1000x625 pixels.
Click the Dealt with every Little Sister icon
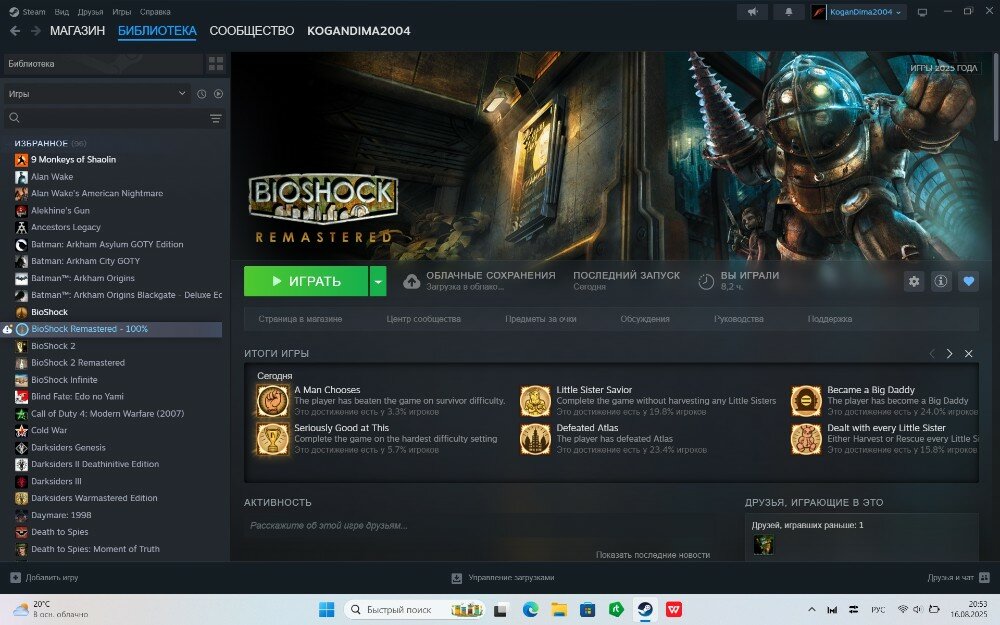pyautogui.click(x=806, y=439)
